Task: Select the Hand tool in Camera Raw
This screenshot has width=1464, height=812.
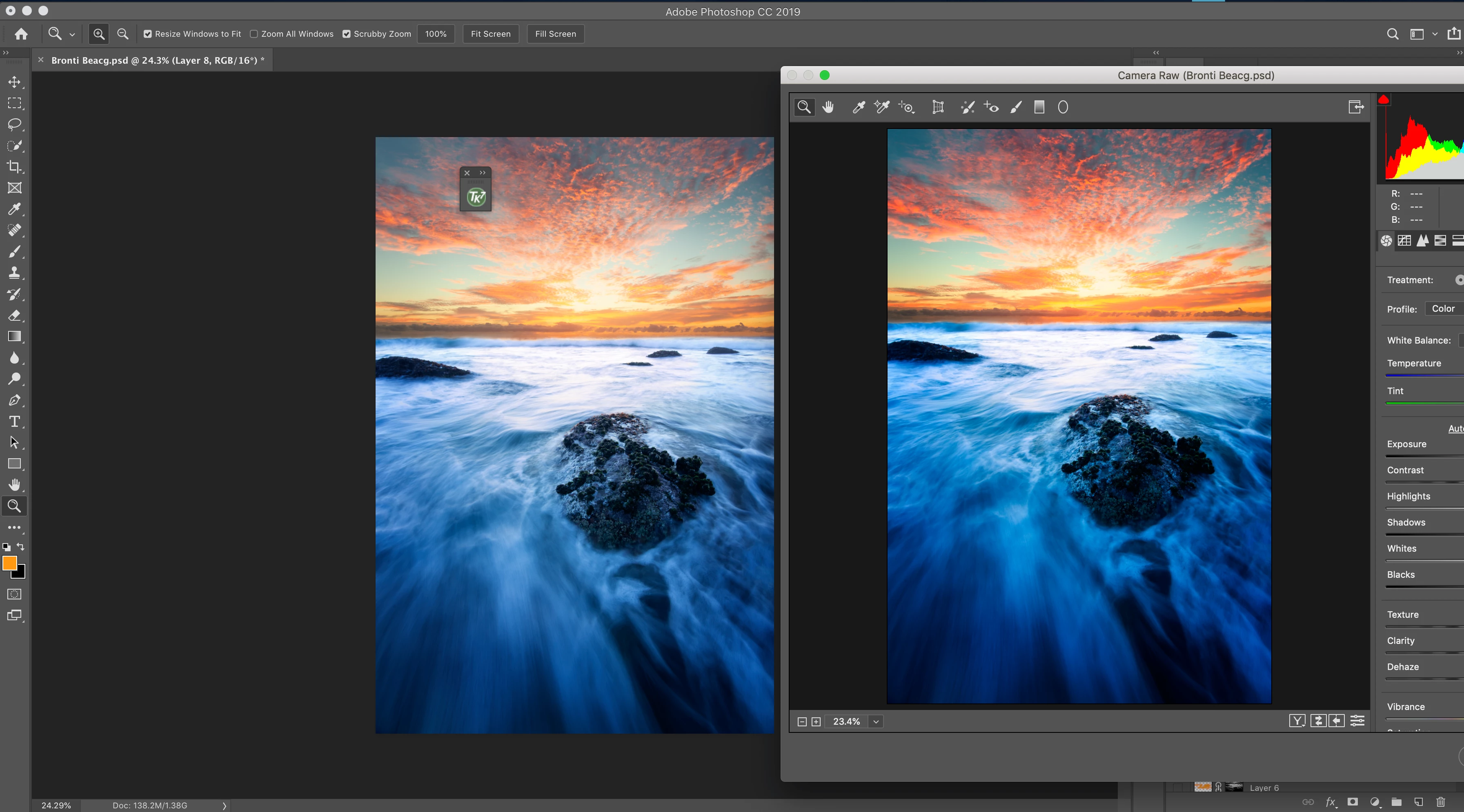Action: pos(828,107)
